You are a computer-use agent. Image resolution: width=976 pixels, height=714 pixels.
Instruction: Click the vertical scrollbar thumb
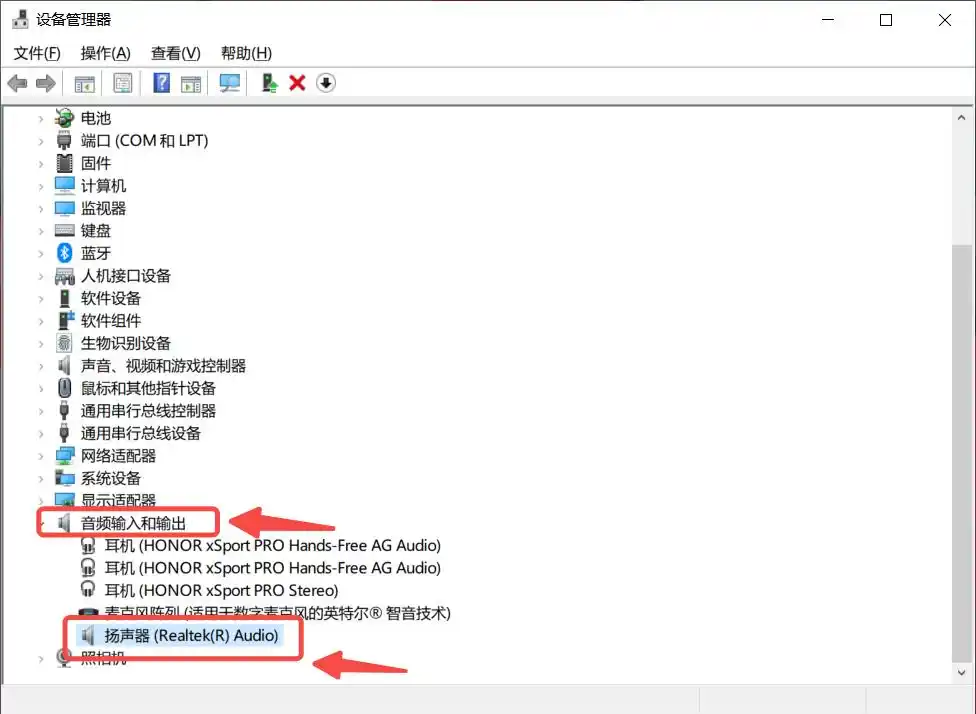tap(961, 450)
